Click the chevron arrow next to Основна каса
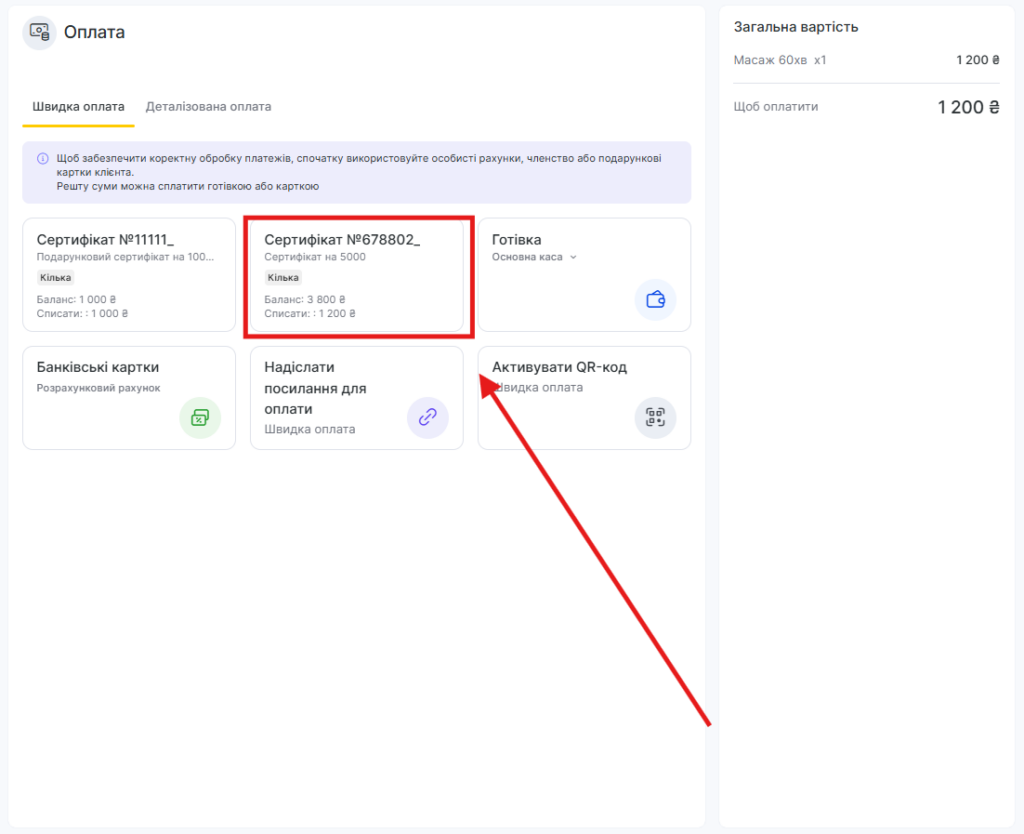Viewport: 1024px width, 834px height. coord(573,257)
